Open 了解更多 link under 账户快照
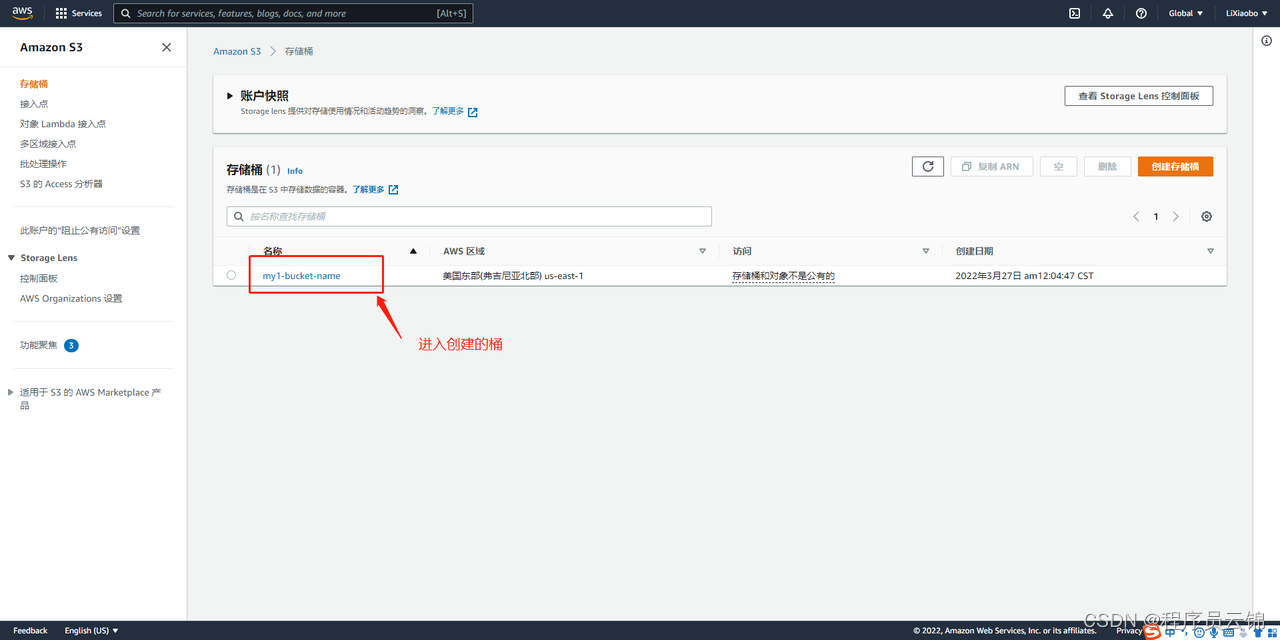This screenshot has width=1280, height=640. coord(455,112)
